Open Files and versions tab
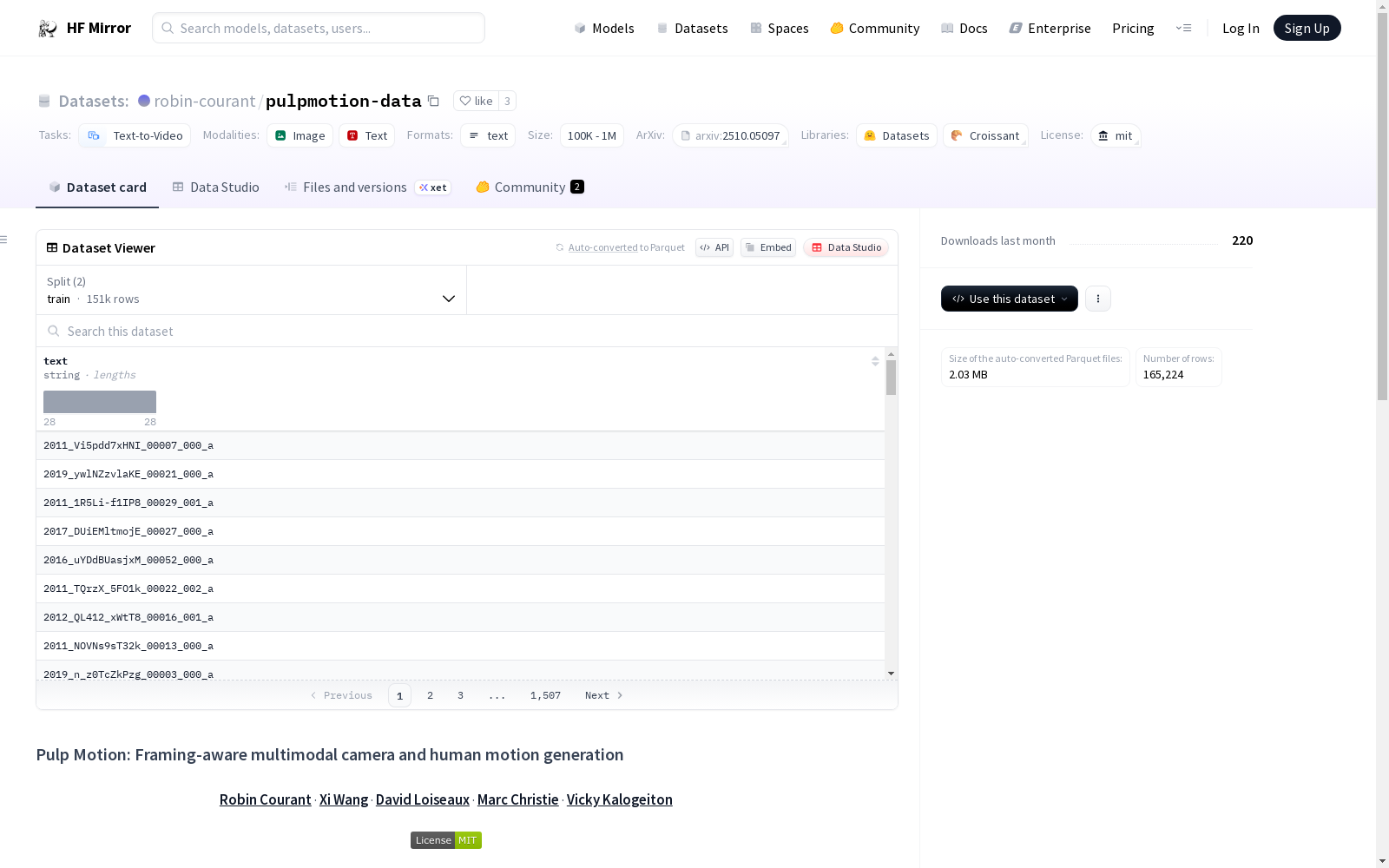The image size is (1389, 868). (x=367, y=187)
